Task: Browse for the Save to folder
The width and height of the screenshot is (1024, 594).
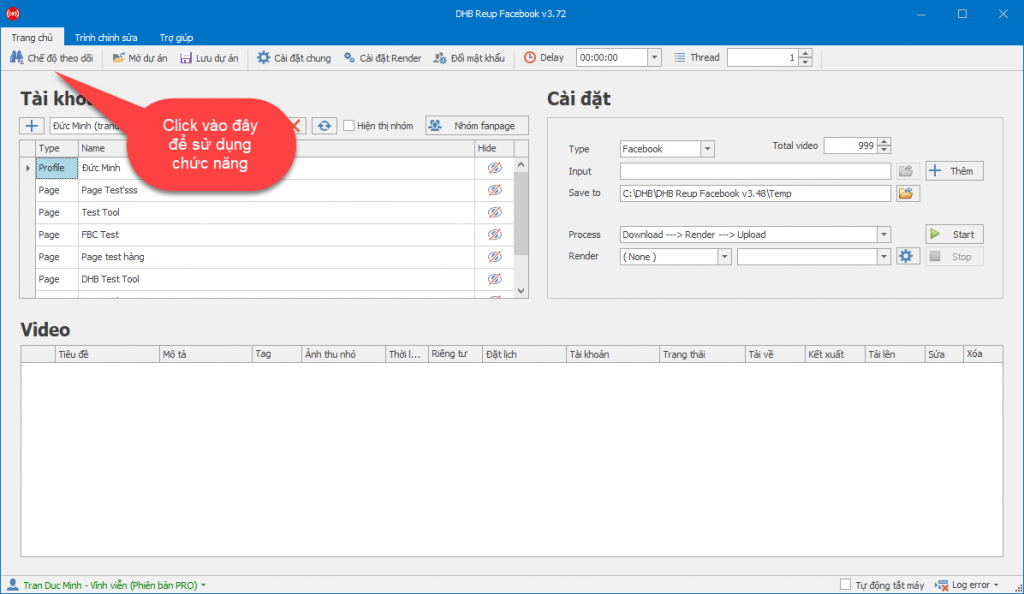Action: tap(906, 193)
